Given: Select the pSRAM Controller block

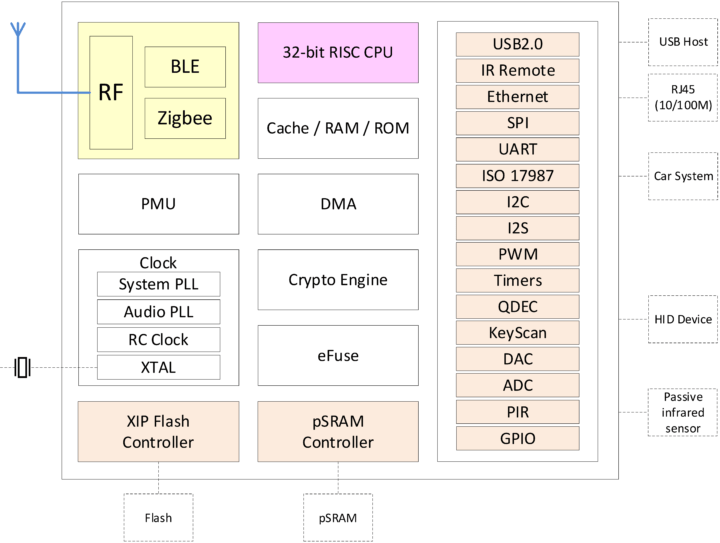Looking at the screenshot, I should coord(338,431).
